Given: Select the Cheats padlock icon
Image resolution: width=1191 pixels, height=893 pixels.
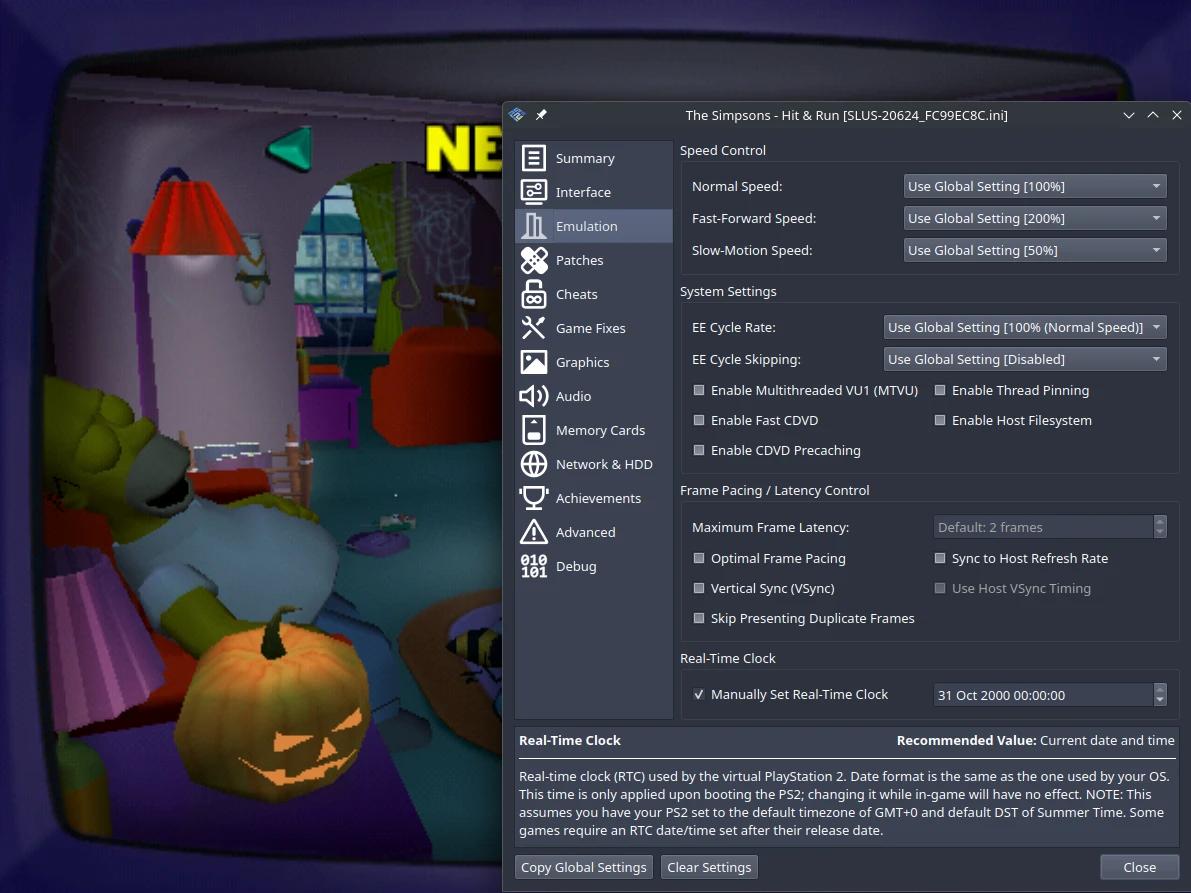Looking at the screenshot, I should click(534, 295).
